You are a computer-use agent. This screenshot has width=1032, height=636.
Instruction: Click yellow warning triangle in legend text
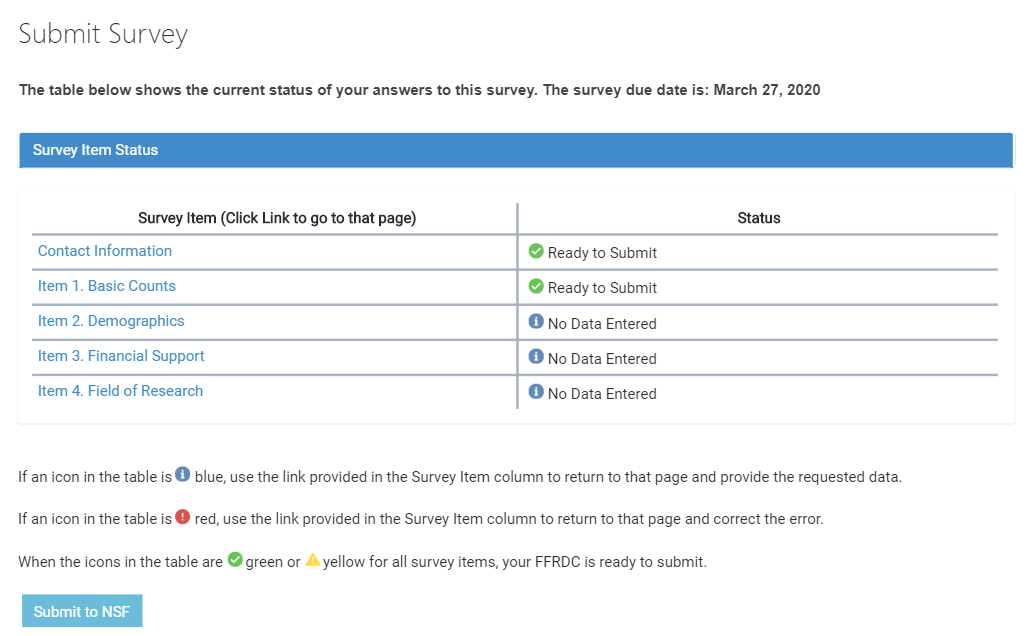tap(312, 560)
